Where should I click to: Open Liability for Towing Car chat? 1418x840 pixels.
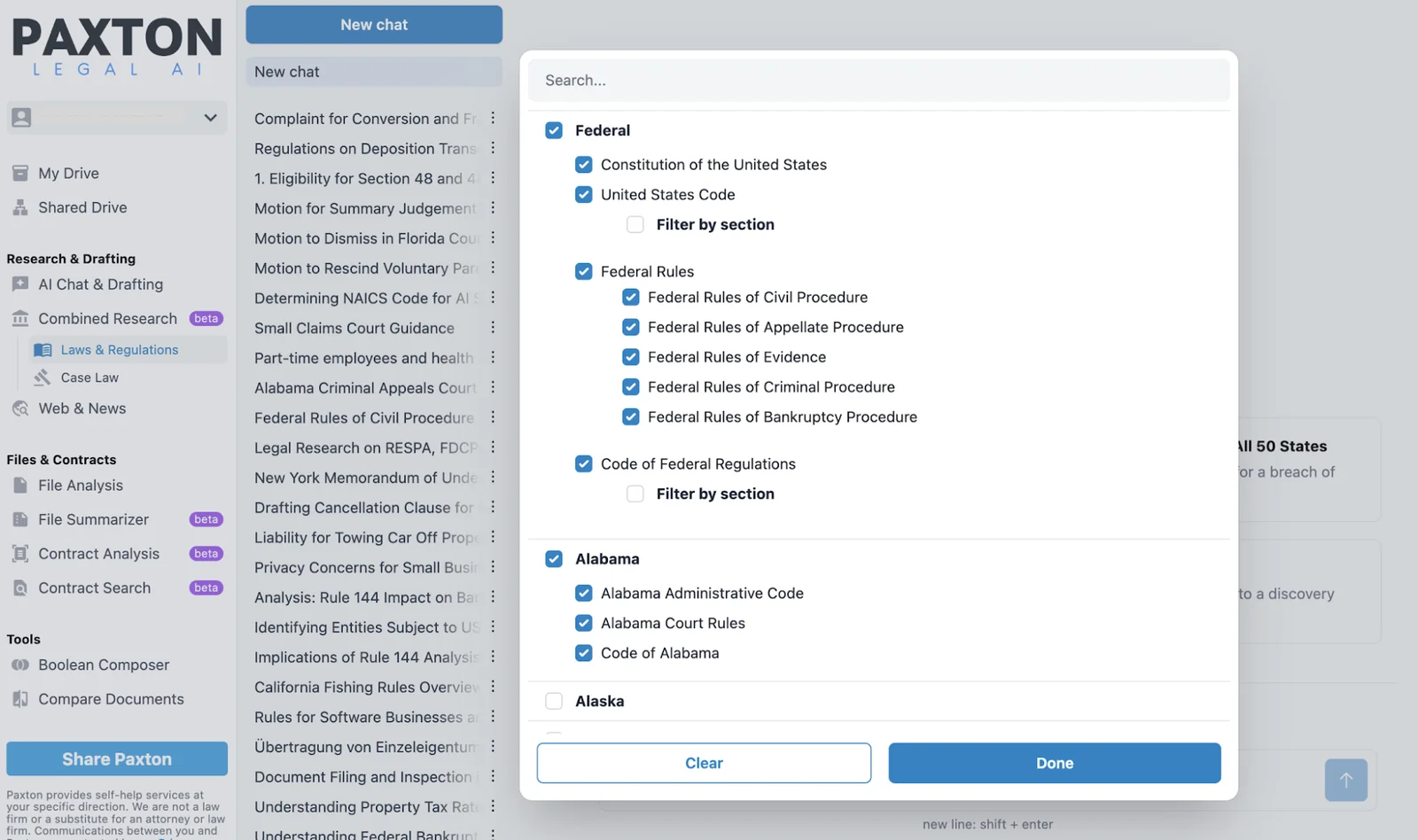(366, 537)
